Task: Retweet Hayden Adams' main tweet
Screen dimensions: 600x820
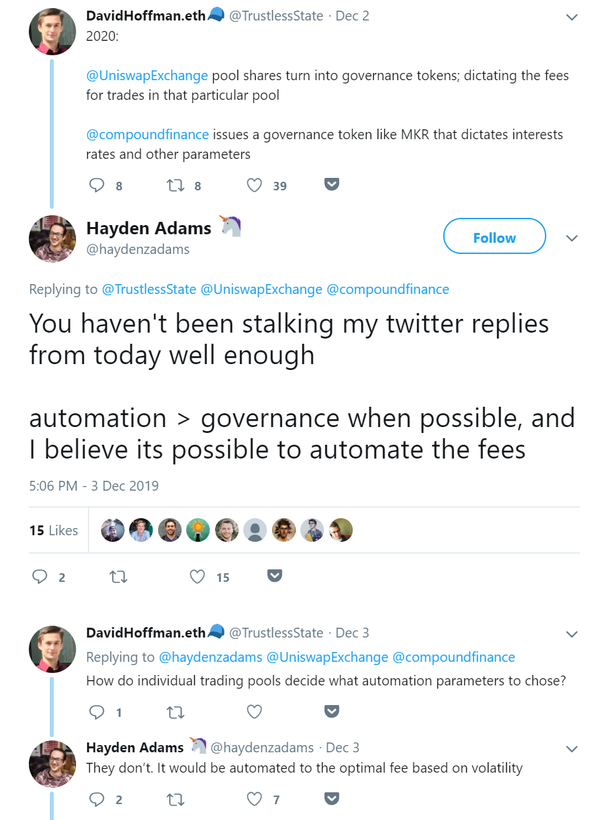Action: [x=118, y=576]
